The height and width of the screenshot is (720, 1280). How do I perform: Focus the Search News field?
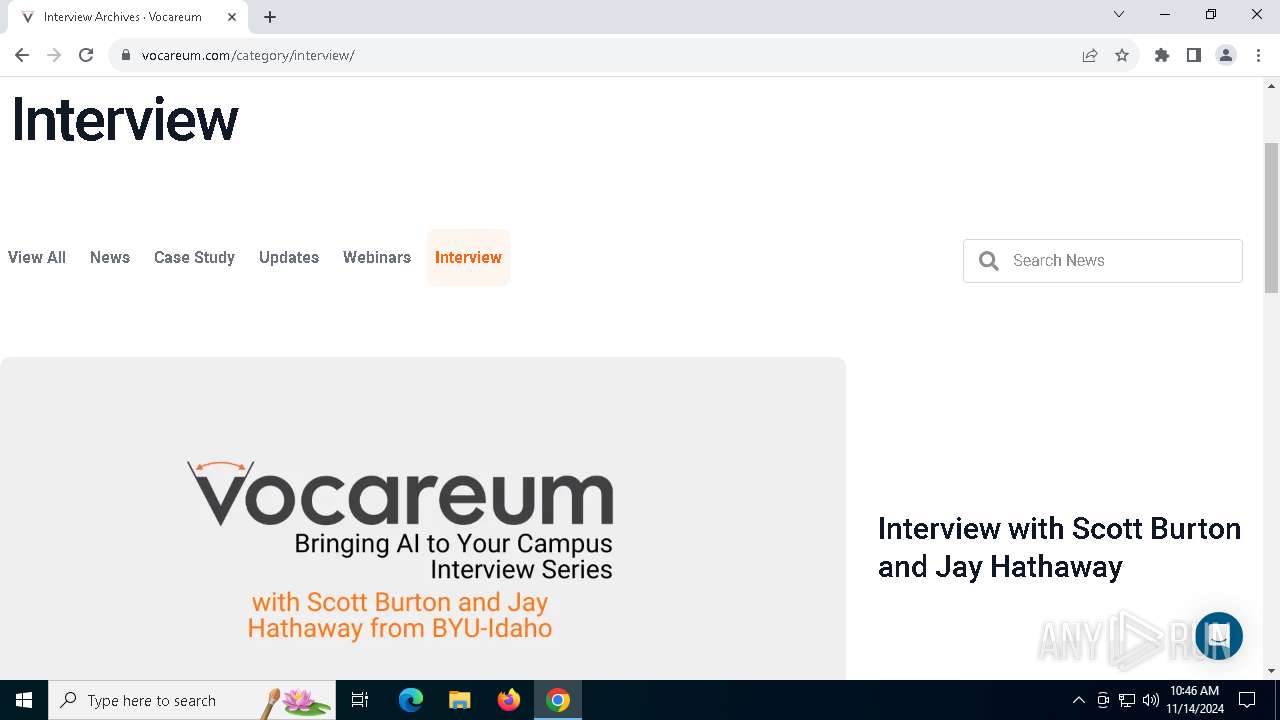tap(1103, 261)
